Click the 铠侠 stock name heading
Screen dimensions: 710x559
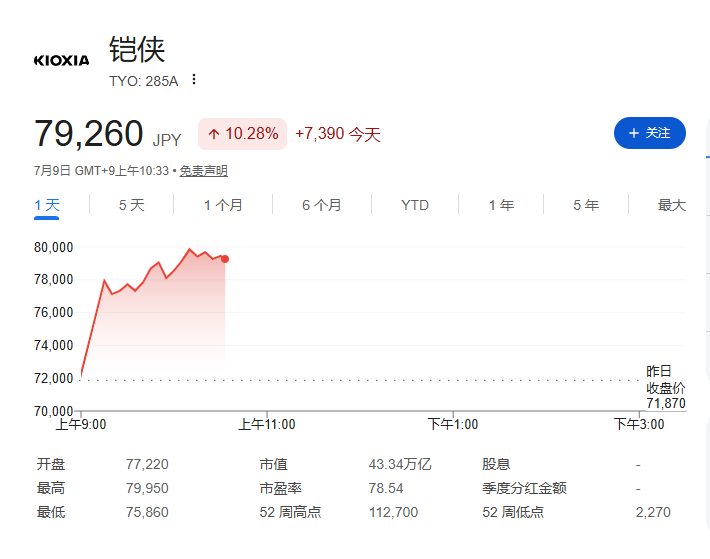tap(137, 49)
